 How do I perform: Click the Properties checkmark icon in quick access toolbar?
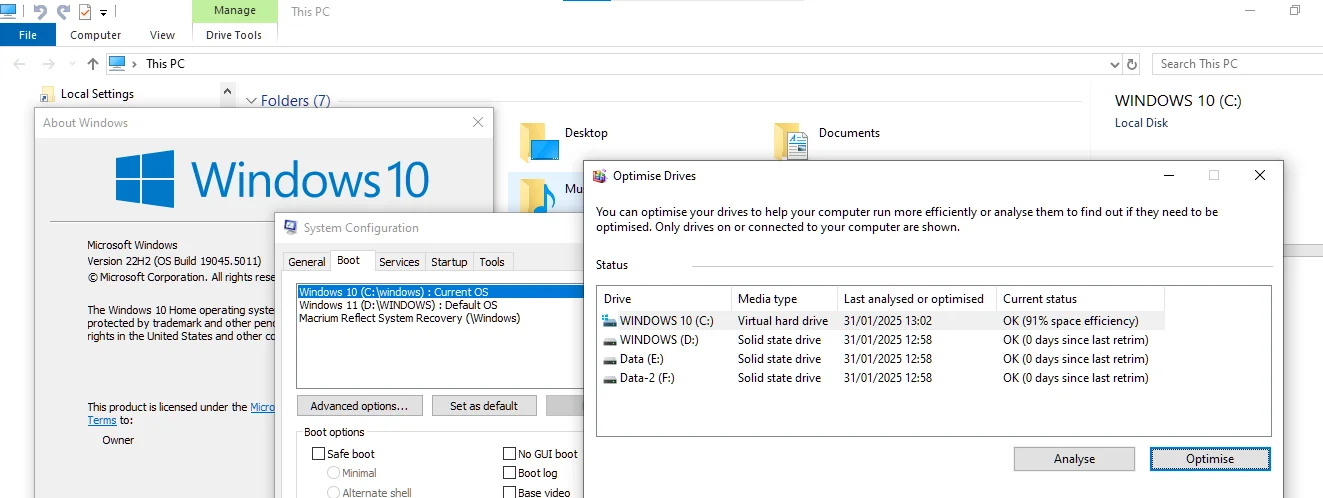point(85,11)
